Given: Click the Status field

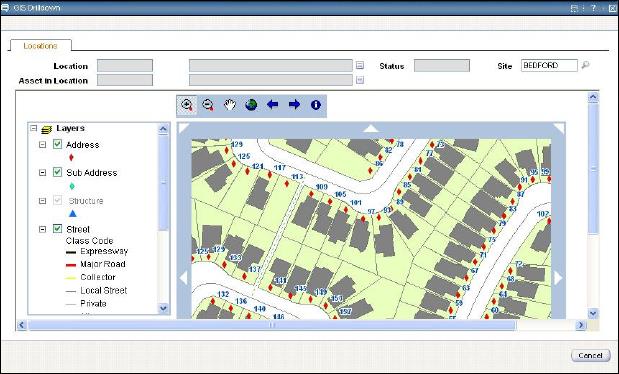Looking at the screenshot, I should [x=442, y=66].
